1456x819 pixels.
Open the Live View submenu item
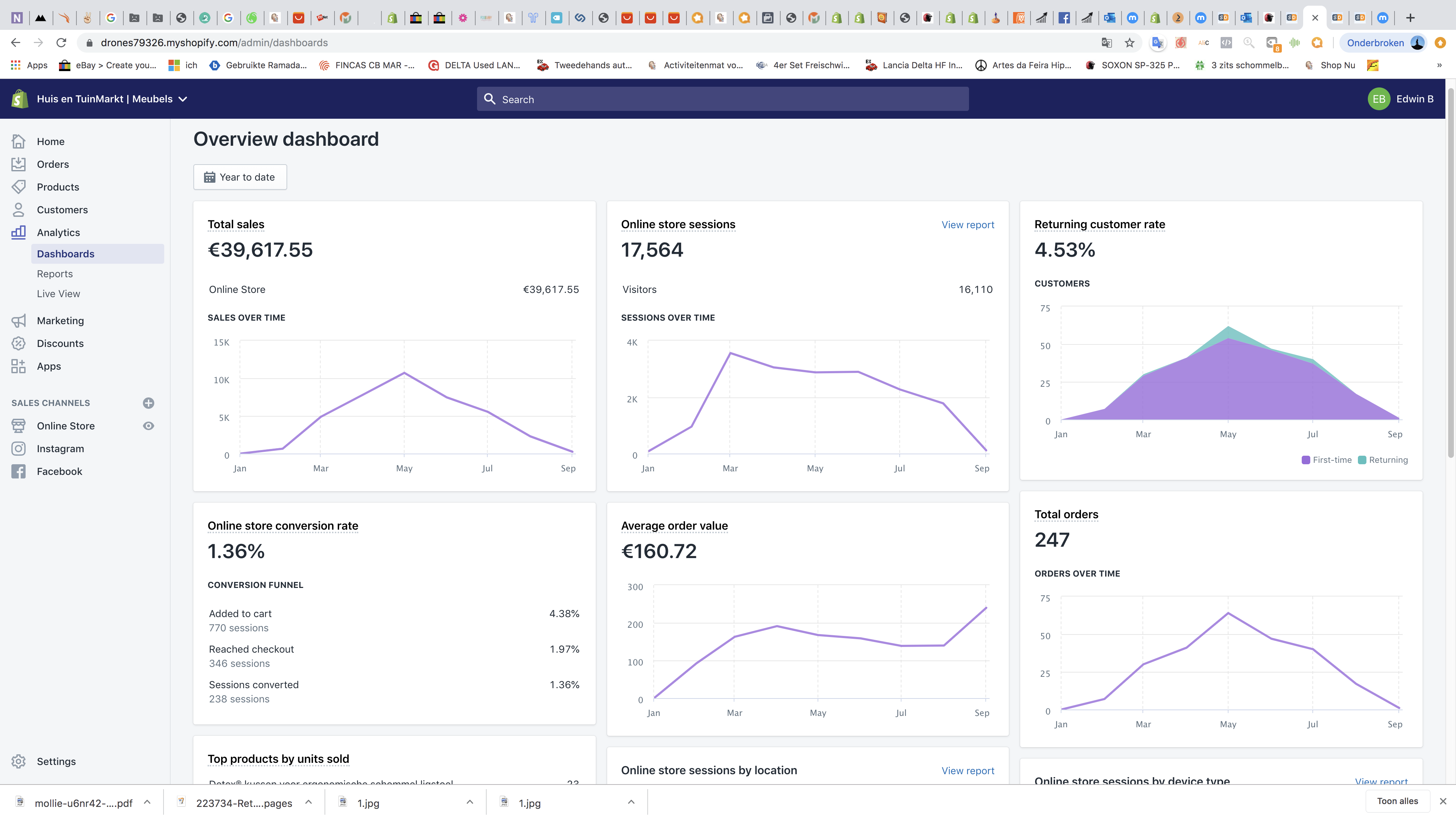coord(58,293)
